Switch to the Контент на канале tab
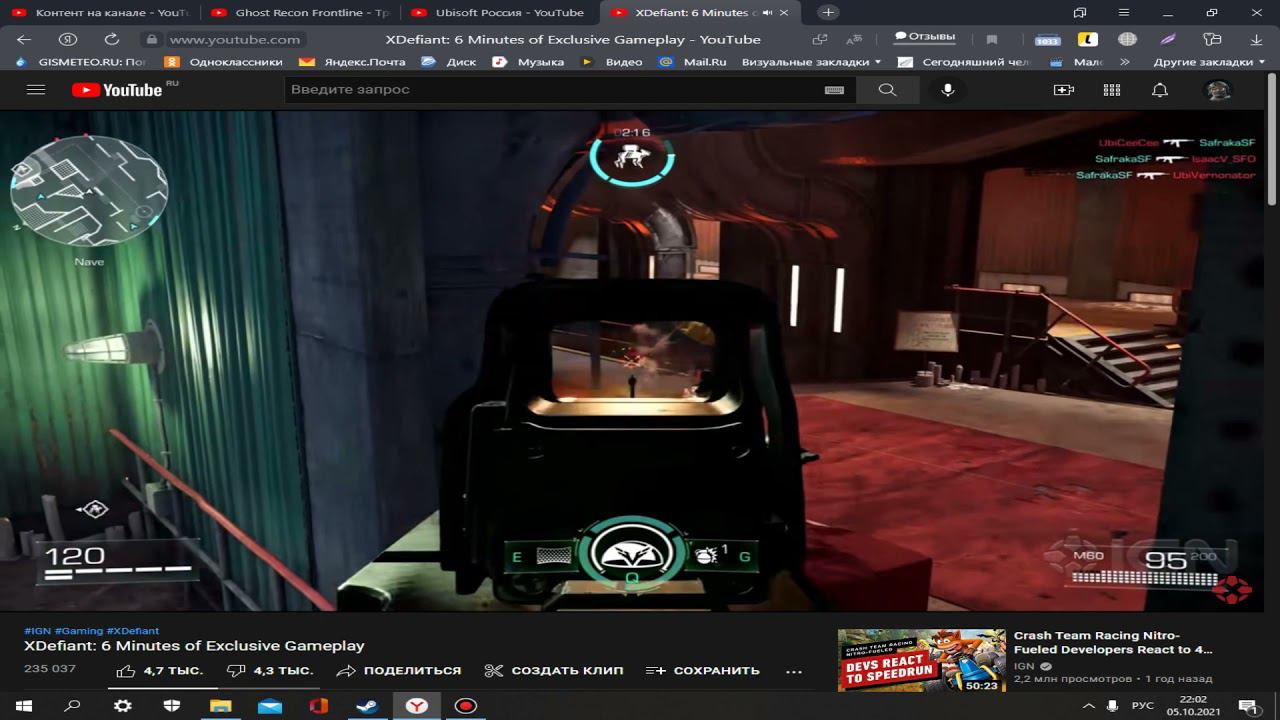The image size is (1280, 720). tap(100, 13)
